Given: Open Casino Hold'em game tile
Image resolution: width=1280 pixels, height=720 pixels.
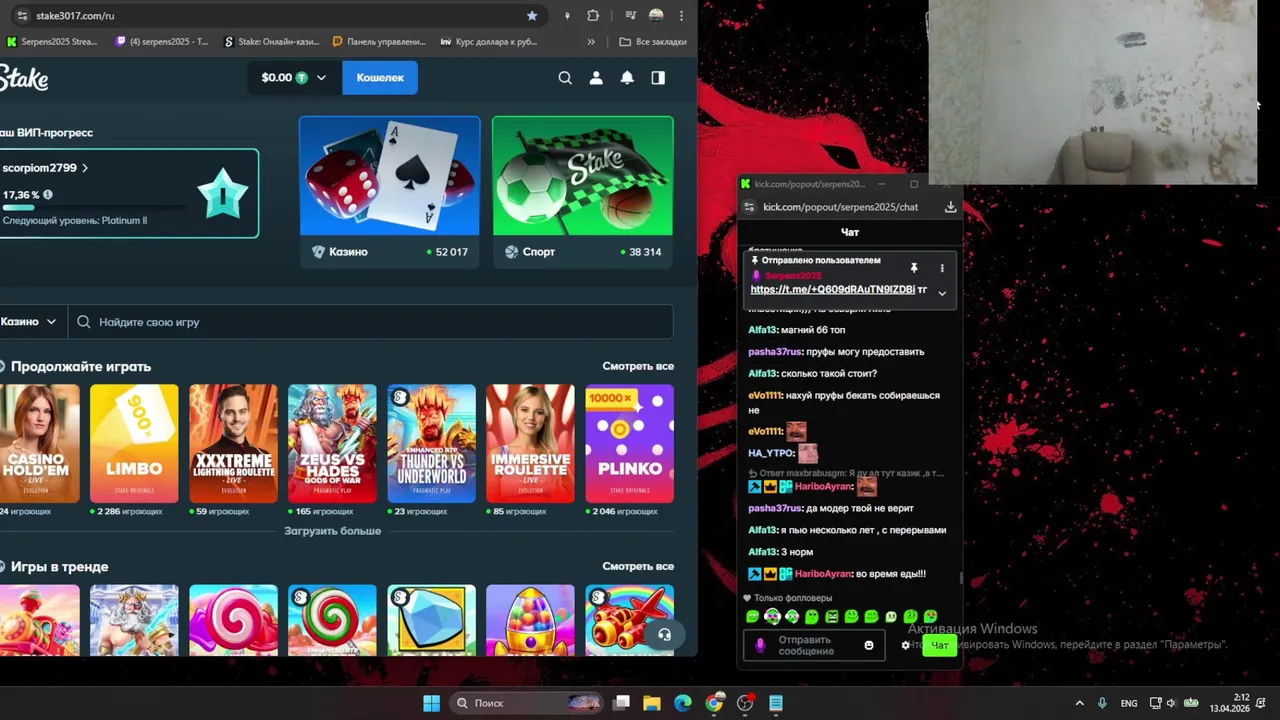Looking at the screenshot, I should tap(39, 443).
